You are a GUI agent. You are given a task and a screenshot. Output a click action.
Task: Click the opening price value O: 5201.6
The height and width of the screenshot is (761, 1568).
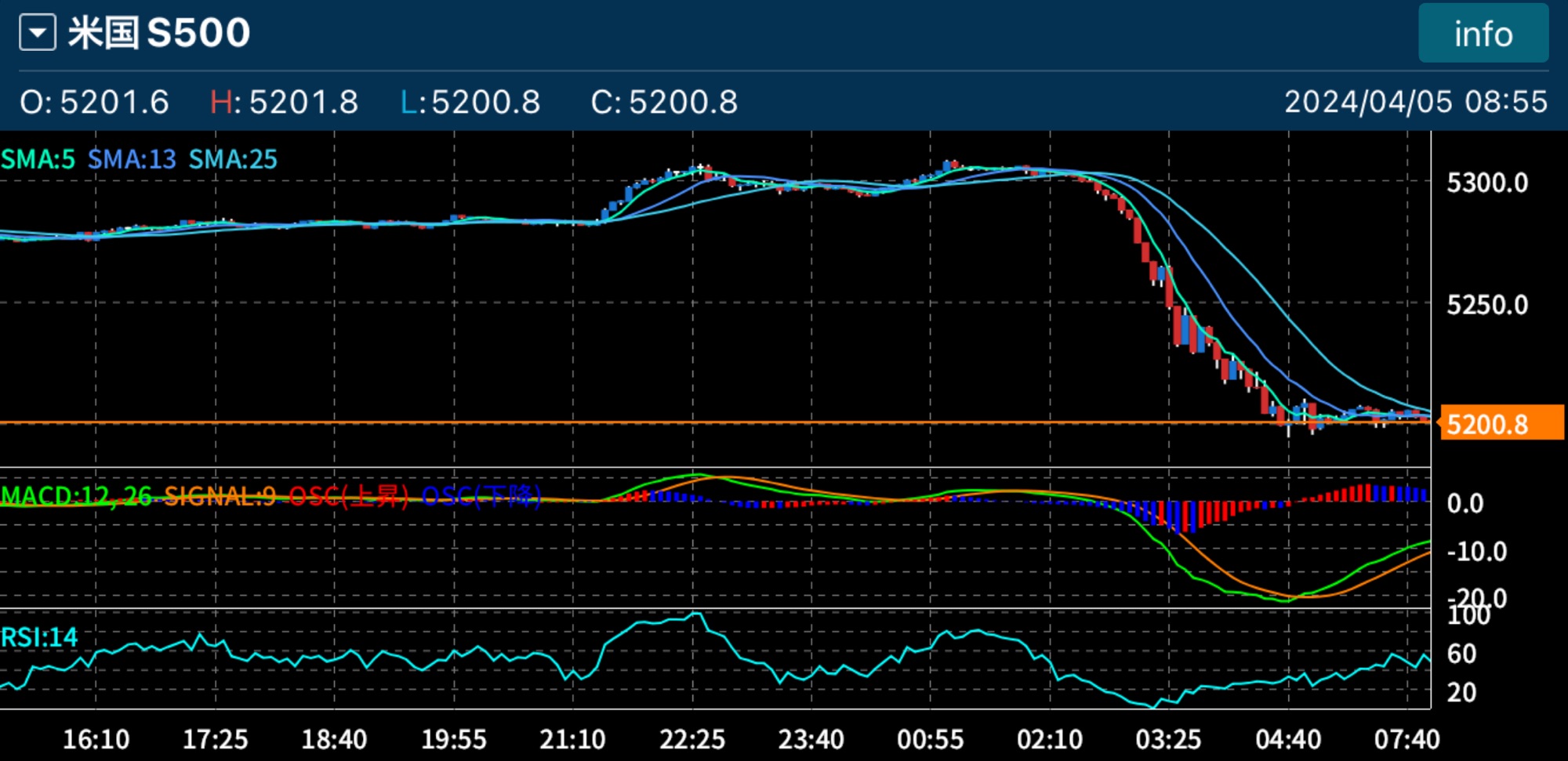point(94,102)
